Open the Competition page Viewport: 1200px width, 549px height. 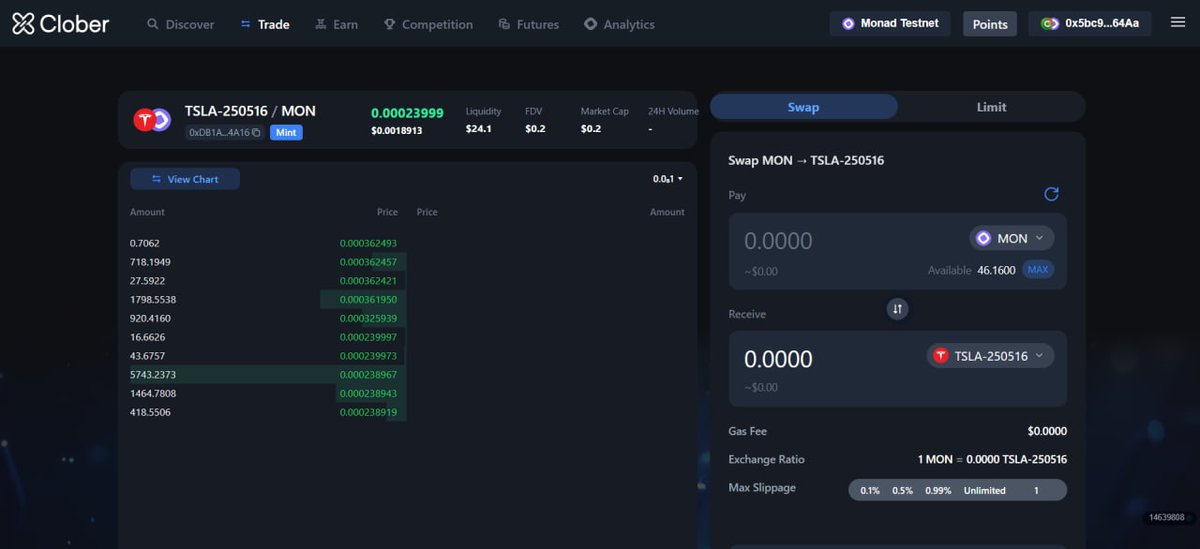[428, 24]
